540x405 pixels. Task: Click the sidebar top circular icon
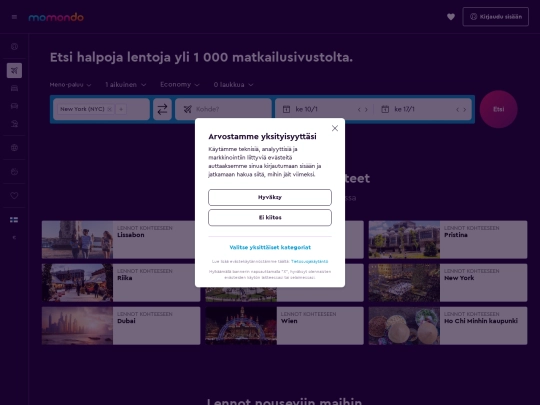pos(14,46)
